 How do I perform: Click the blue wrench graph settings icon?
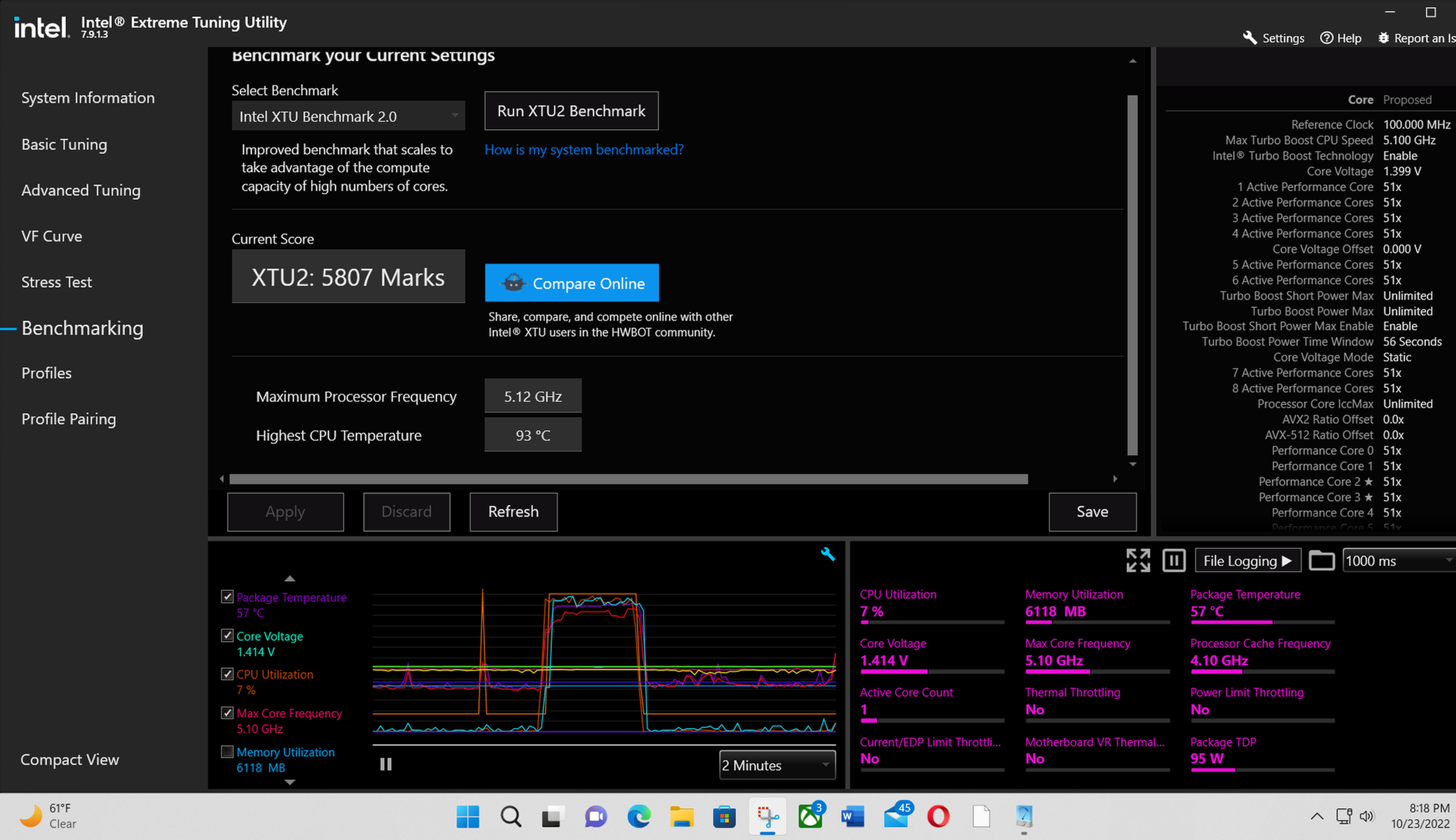(828, 554)
